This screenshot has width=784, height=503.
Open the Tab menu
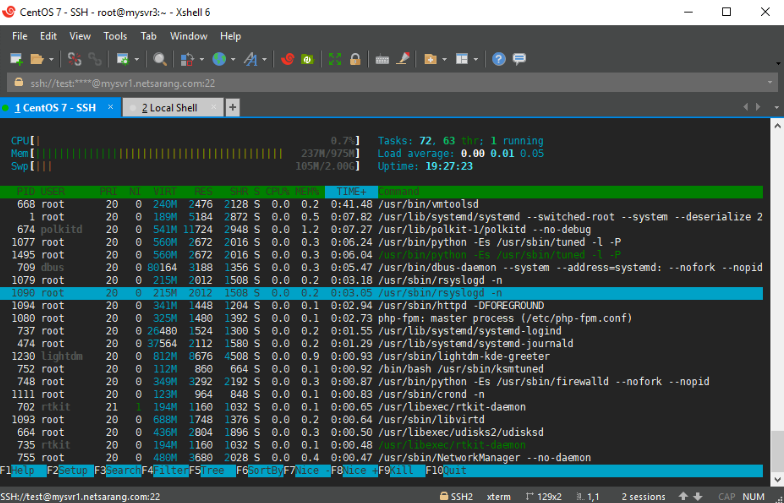[148, 36]
